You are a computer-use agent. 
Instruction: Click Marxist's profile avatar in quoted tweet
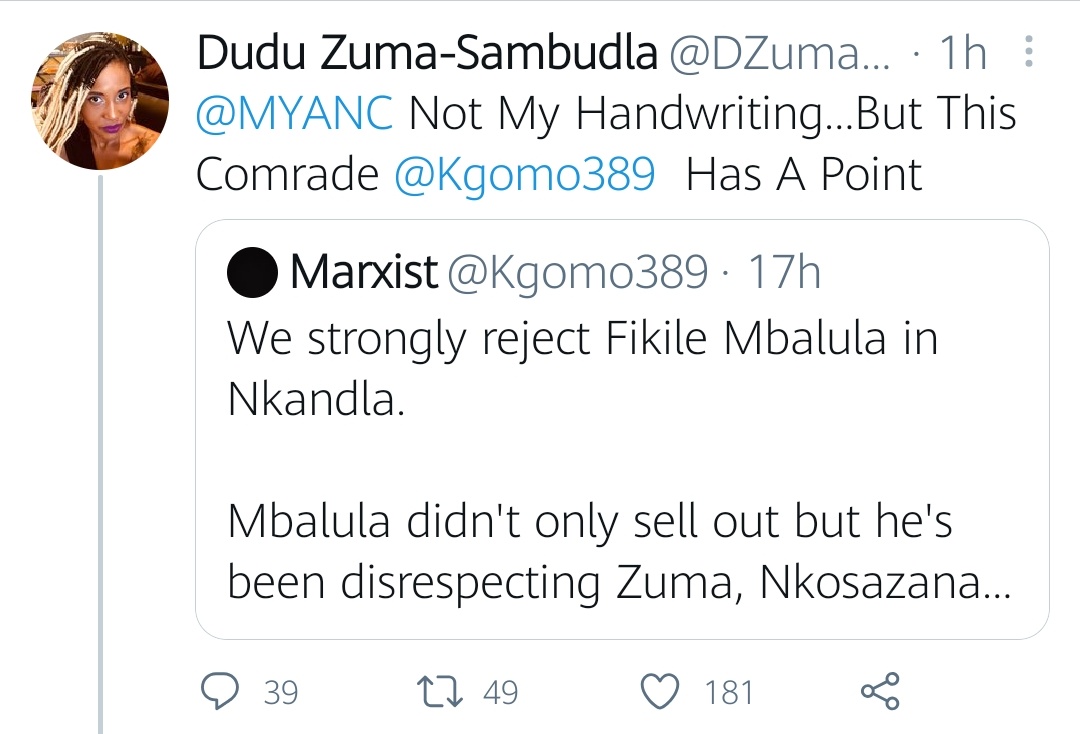251,270
